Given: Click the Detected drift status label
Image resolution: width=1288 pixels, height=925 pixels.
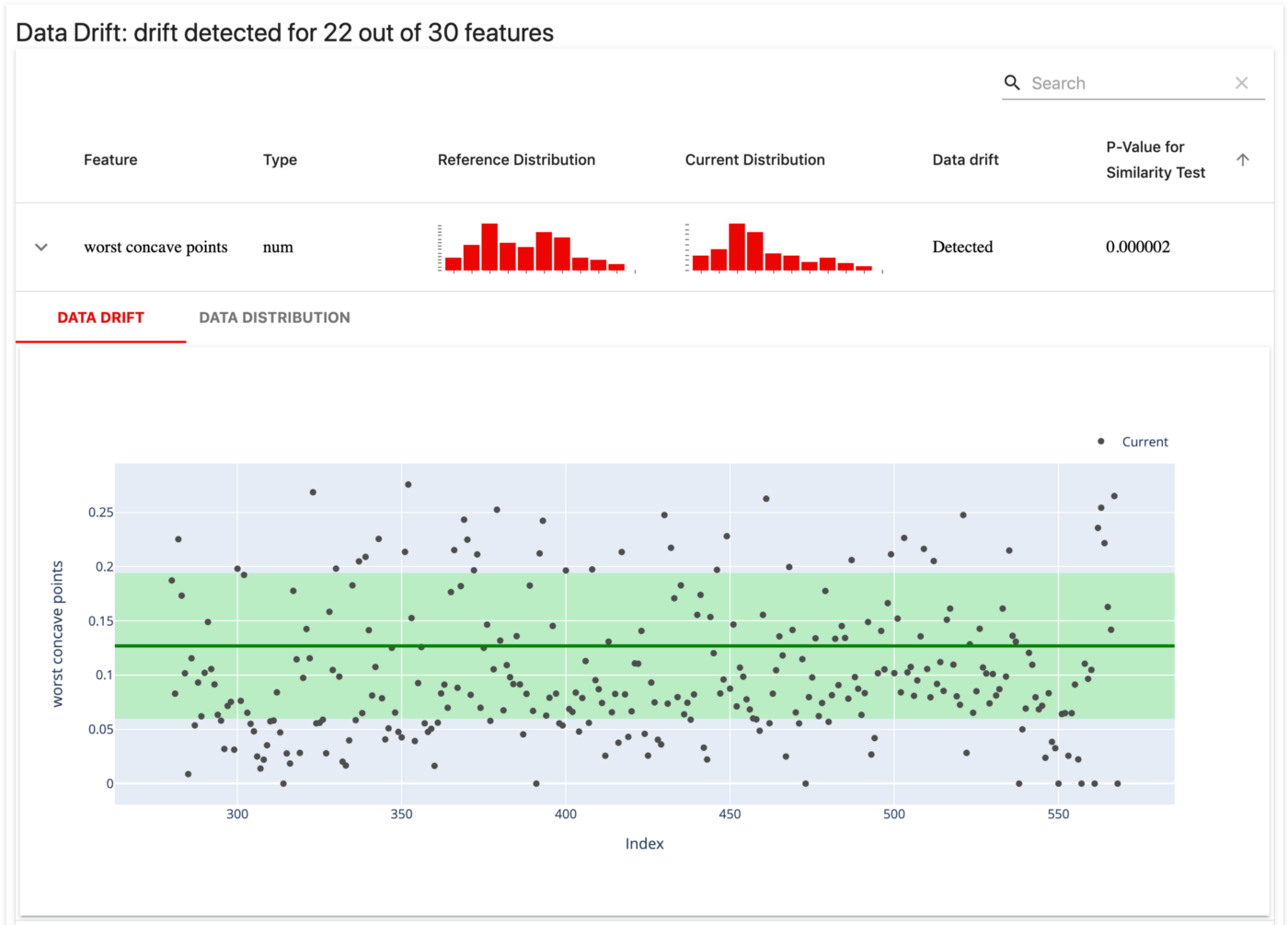Looking at the screenshot, I should pyautogui.click(x=962, y=247).
